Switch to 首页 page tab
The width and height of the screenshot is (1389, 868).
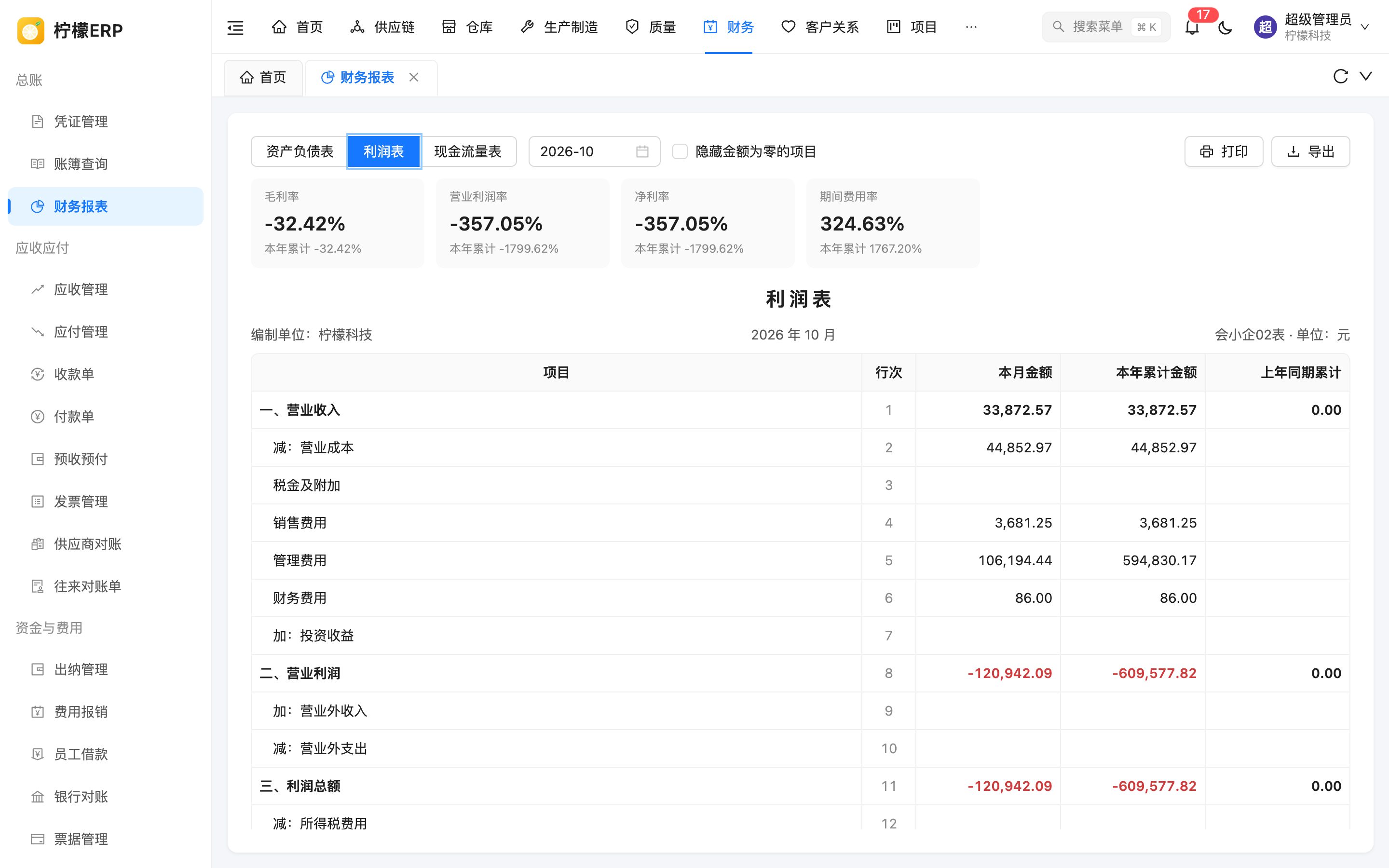coord(263,78)
